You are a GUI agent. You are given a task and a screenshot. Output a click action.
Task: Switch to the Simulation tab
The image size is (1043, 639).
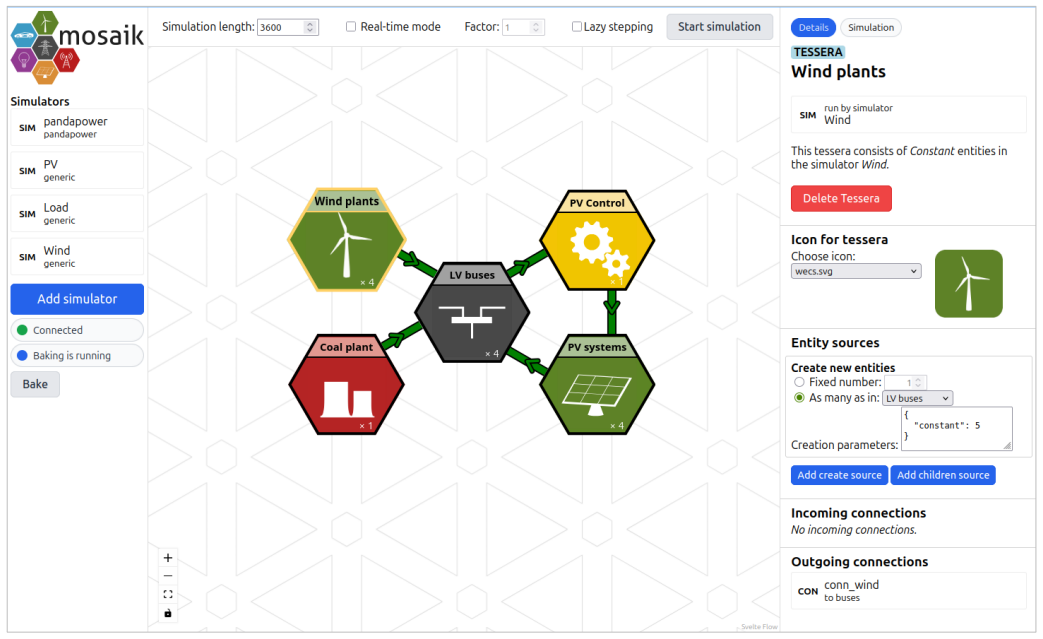tap(871, 27)
